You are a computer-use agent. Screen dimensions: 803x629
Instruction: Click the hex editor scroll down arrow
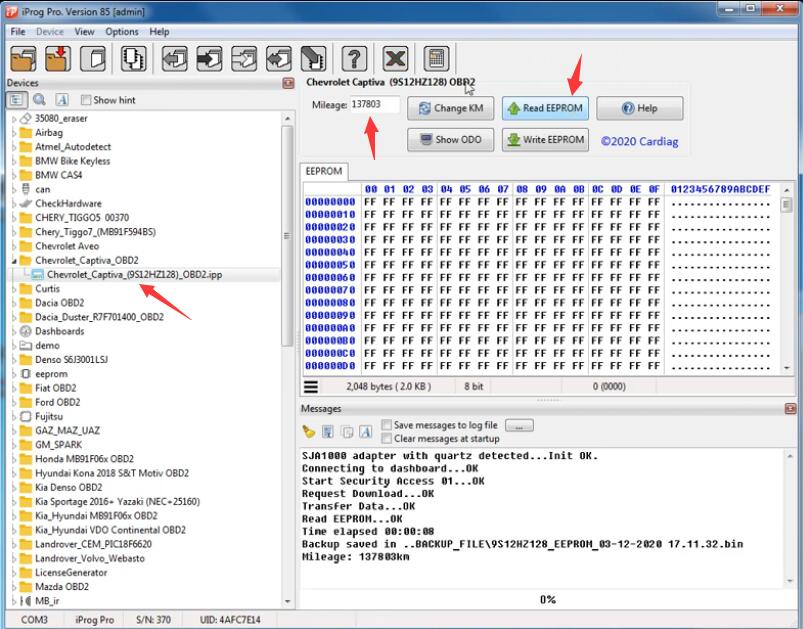pos(787,368)
